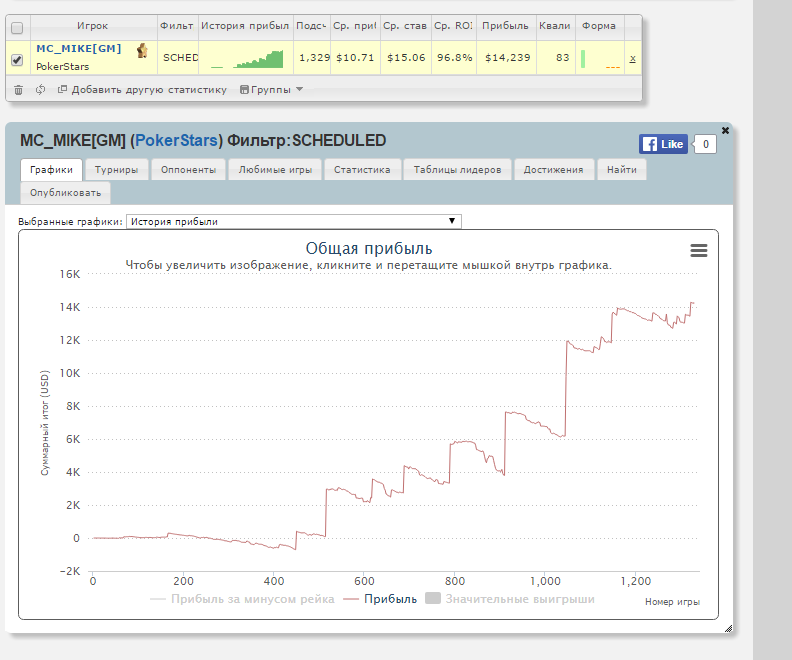Click the panel resize grip corner
792x660 pixels.
pyautogui.click(x=728, y=628)
